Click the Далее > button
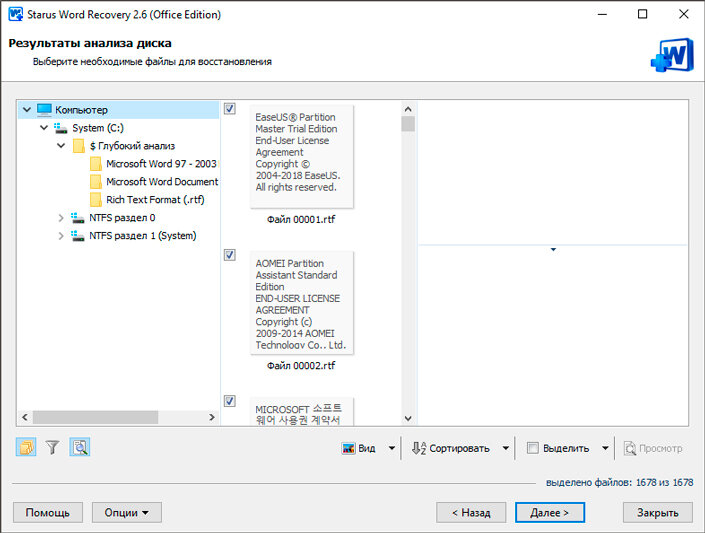Image resolution: width=705 pixels, height=533 pixels. 550,512
